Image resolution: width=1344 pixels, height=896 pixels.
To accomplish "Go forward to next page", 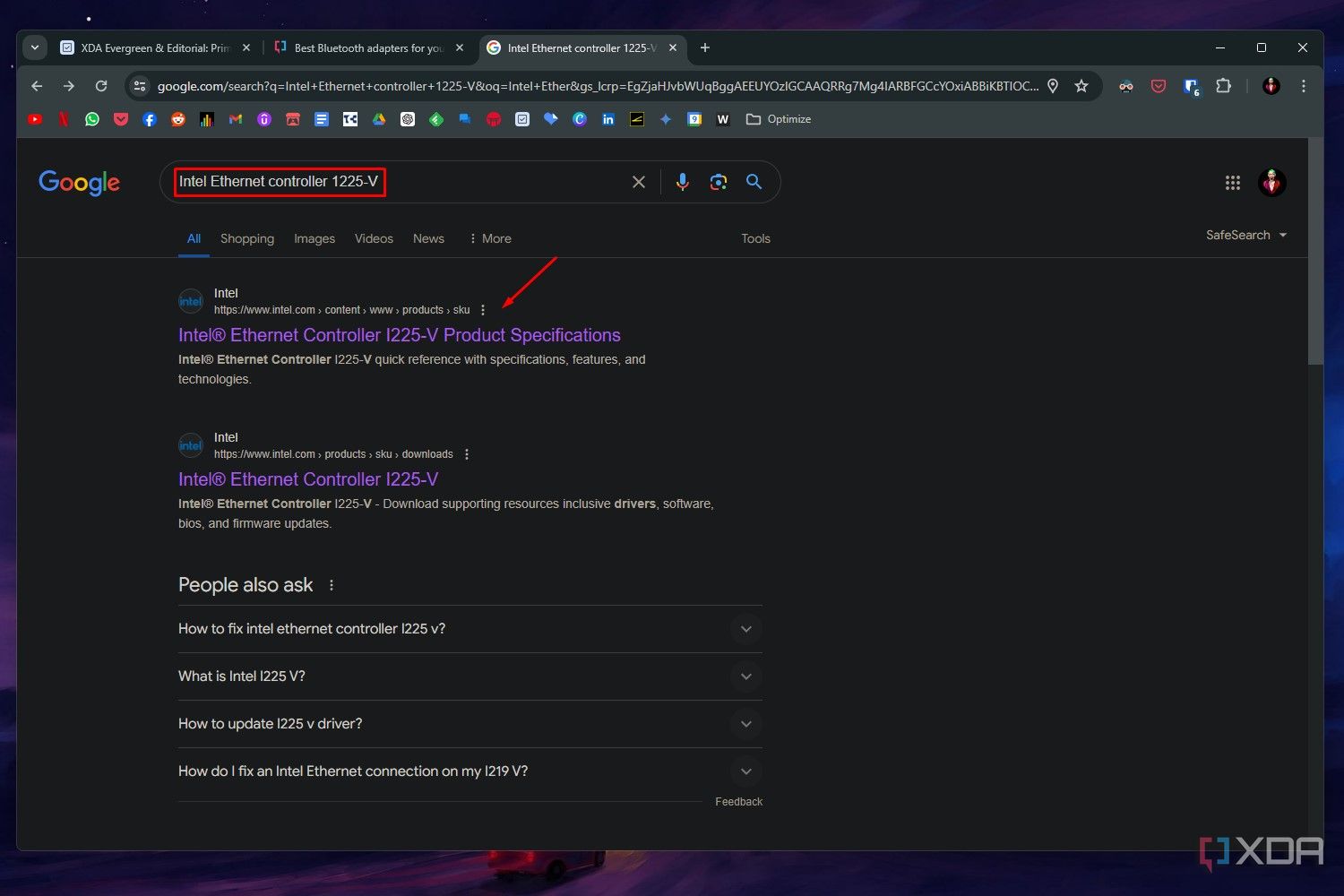I will click(x=69, y=86).
